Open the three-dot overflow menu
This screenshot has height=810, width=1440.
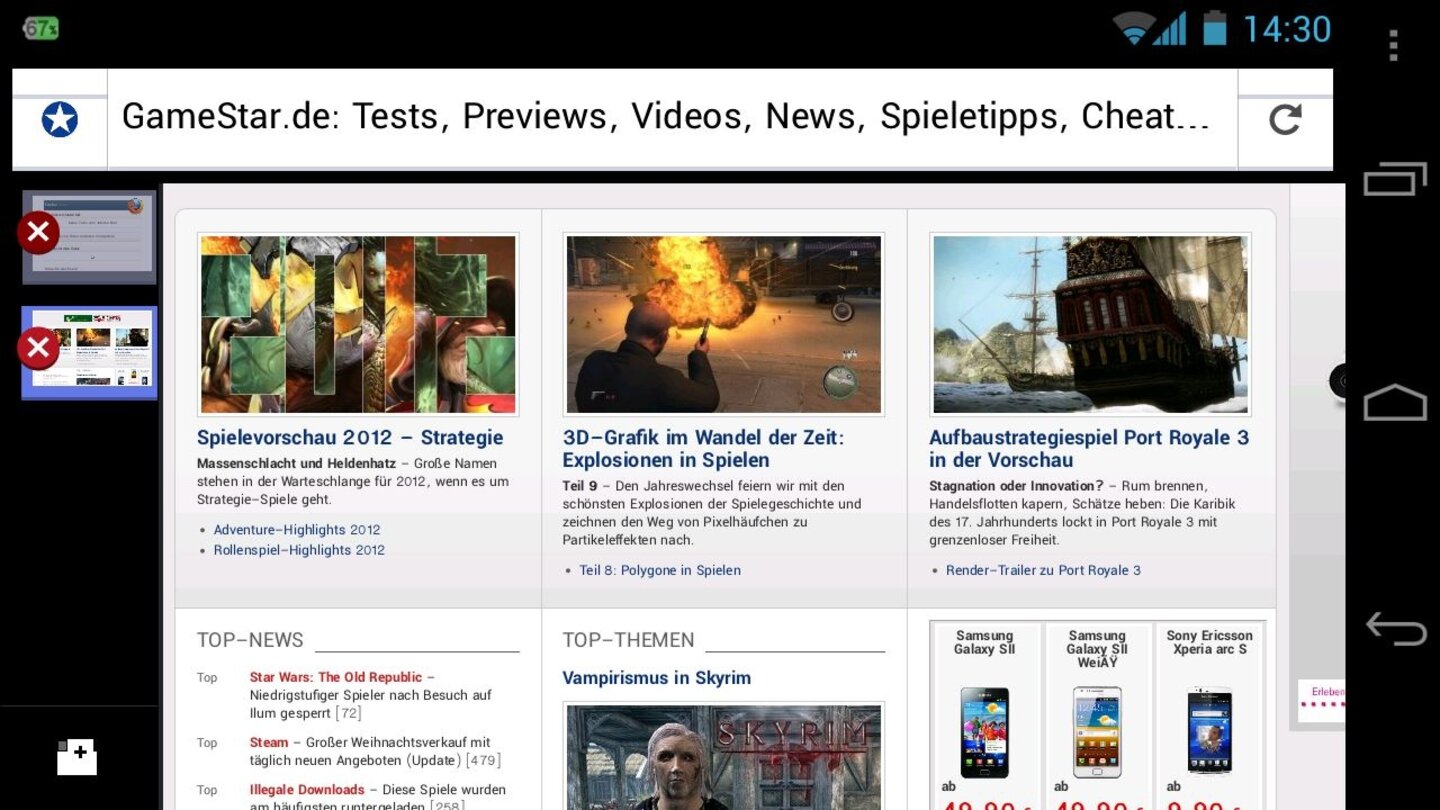pyautogui.click(x=1394, y=44)
